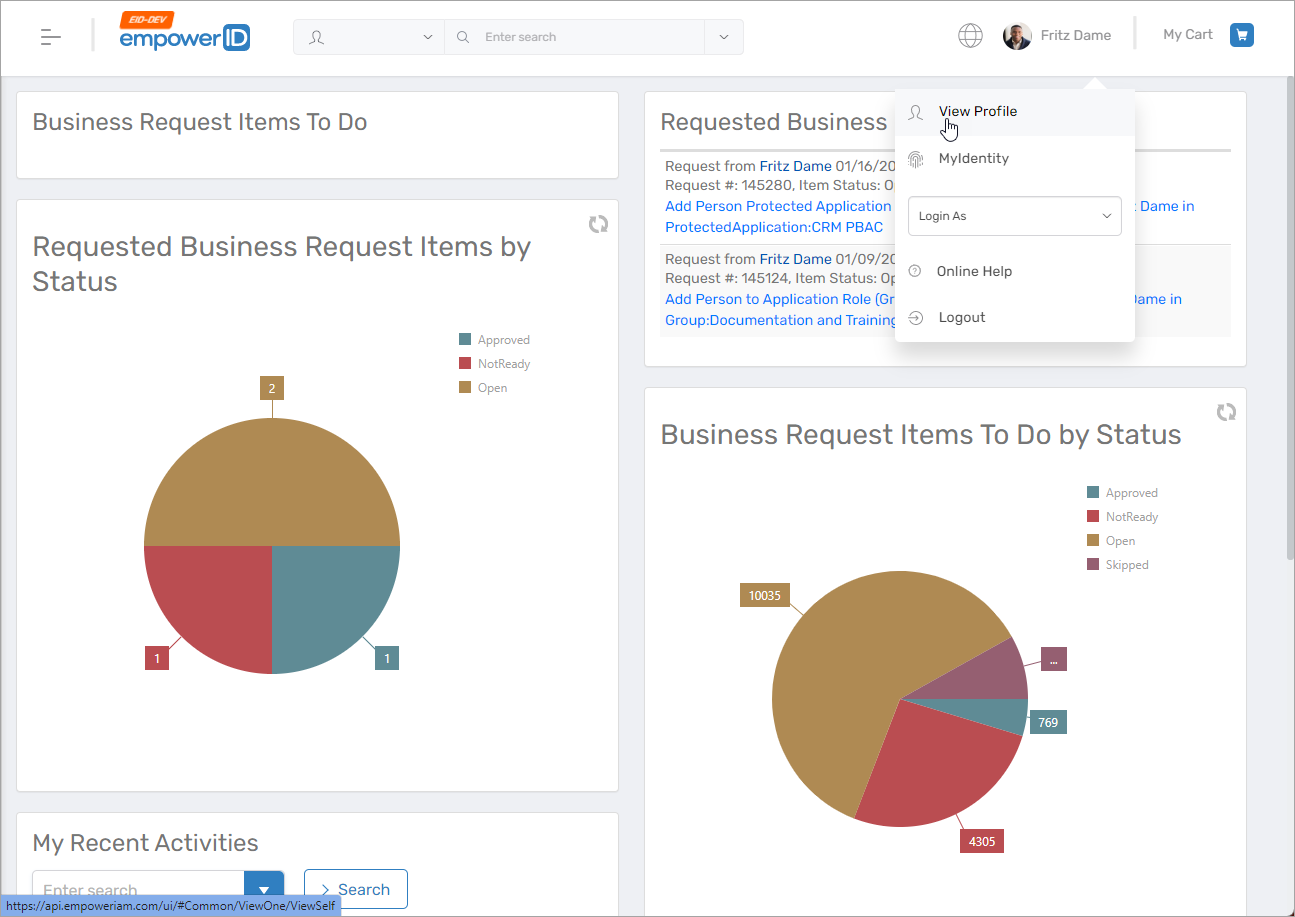Viewport: 1295px width, 917px height.
Task: Click the Search button in My Recent Activities
Action: click(x=355, y=889)
